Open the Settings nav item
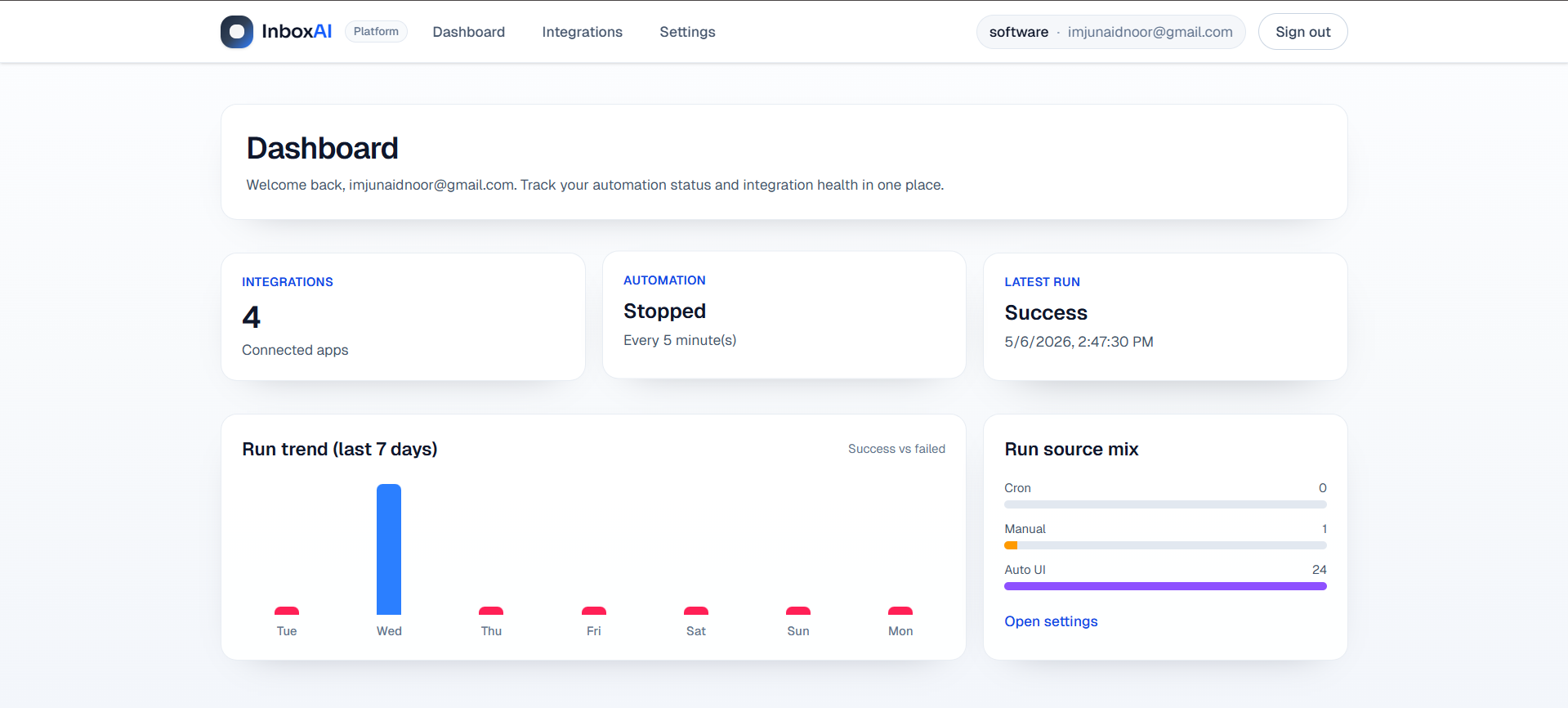Image resolution: width=1568 pixels, height=708 pixels. 687,32
